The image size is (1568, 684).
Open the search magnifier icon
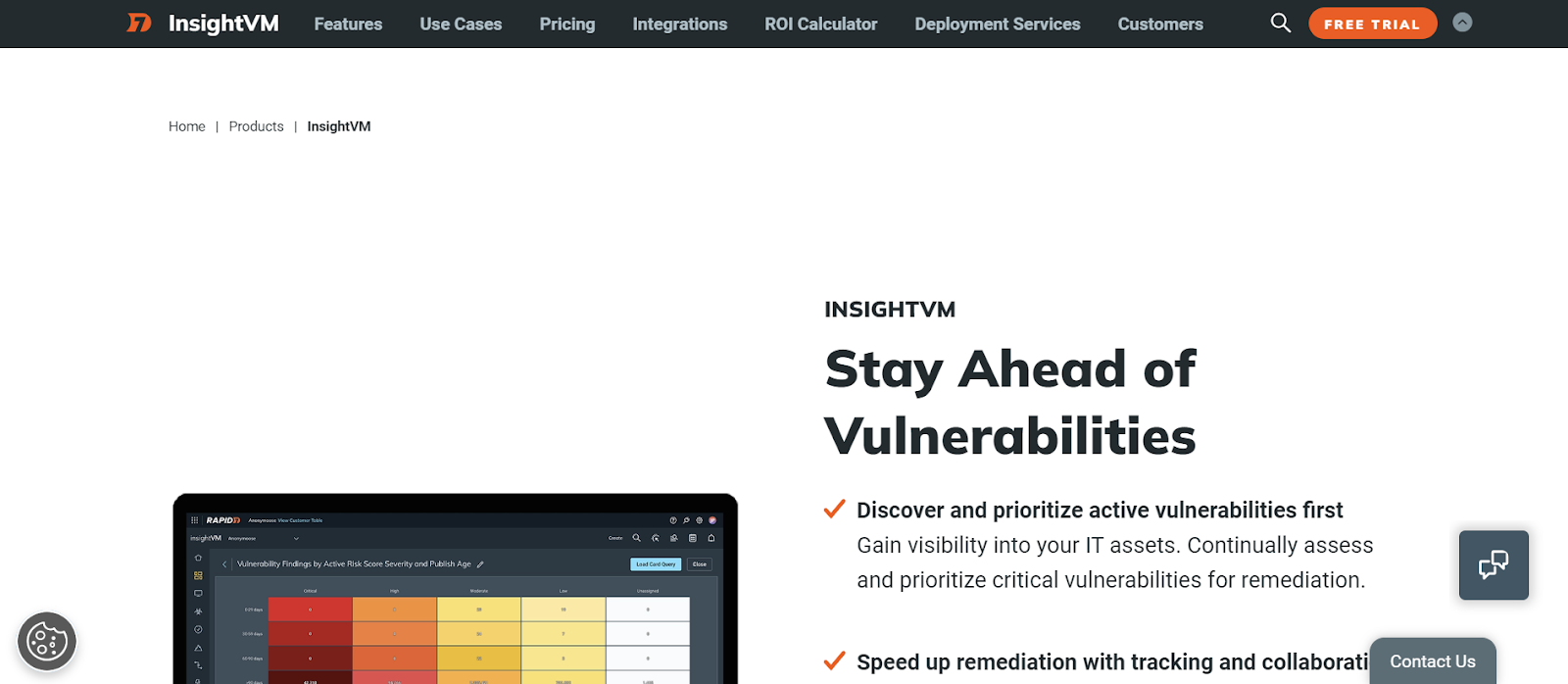pyautogui.click(x=1280, y=23)
